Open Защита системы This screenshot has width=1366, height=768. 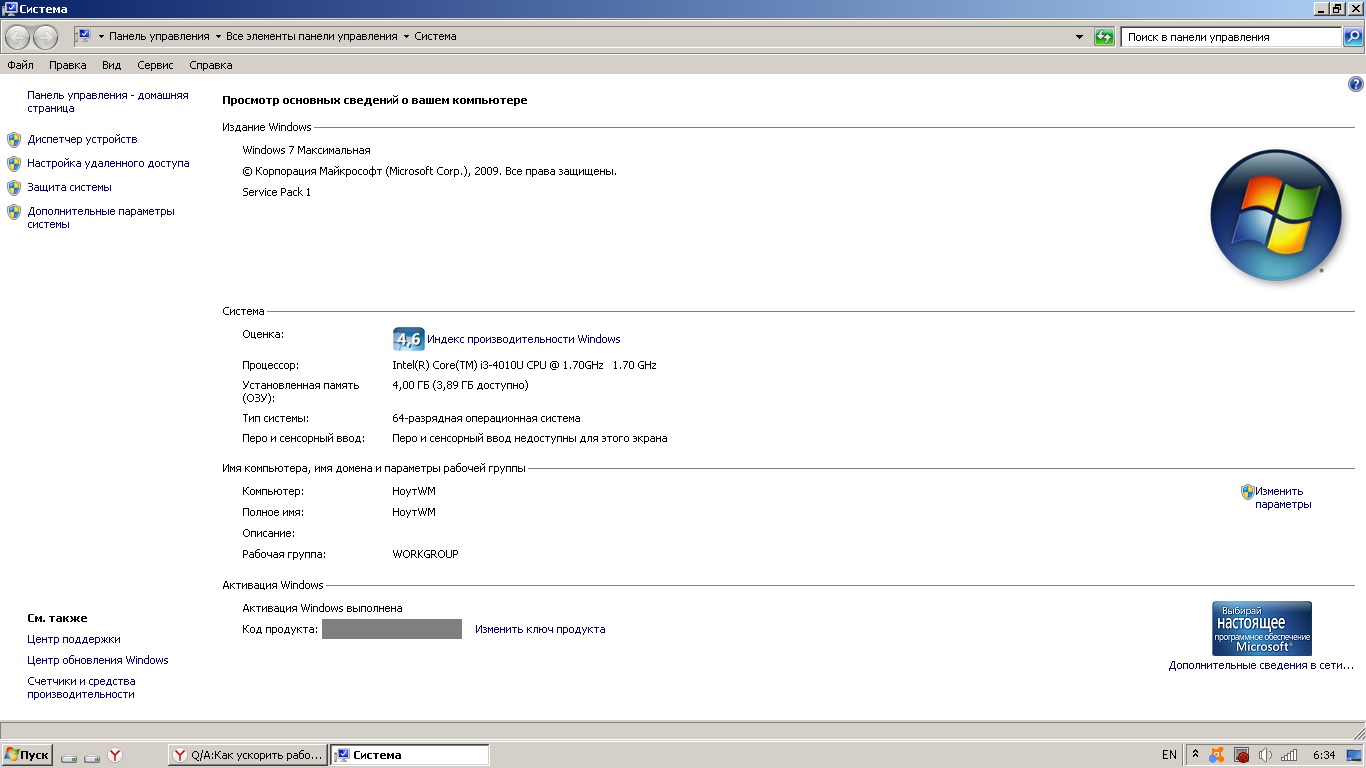point(69,188)
